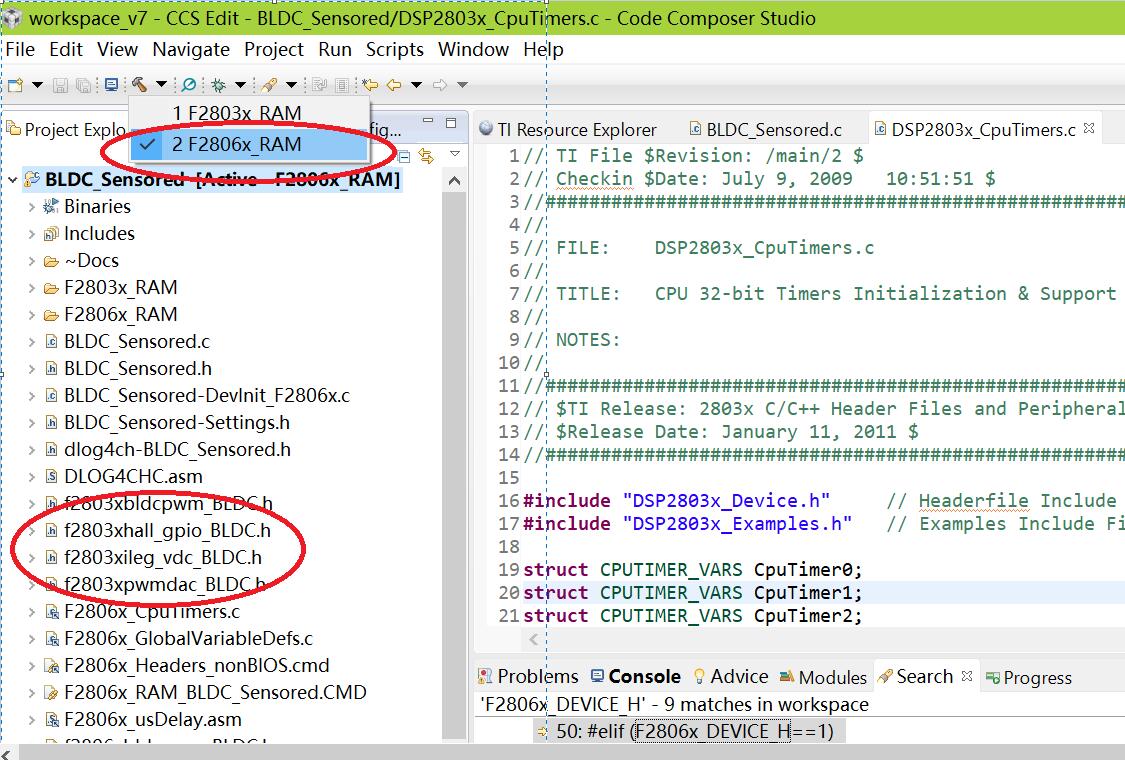
Task: Open the Console tab
Action: coord(636,677)
